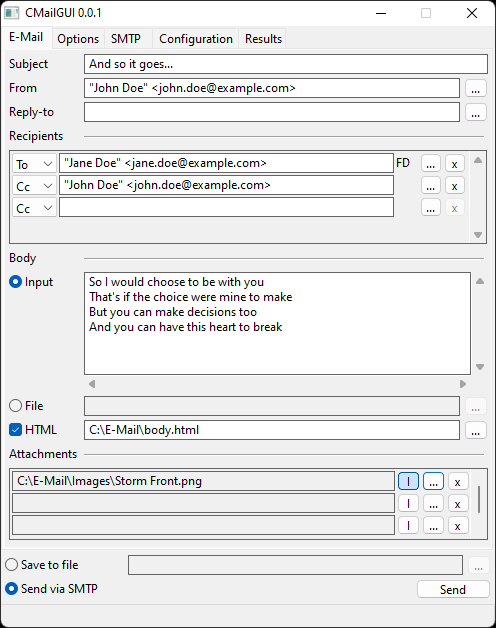
Task: Click the CMailGUI app icon in title bar
Action: pyautogui.click(x=12, y=13)
